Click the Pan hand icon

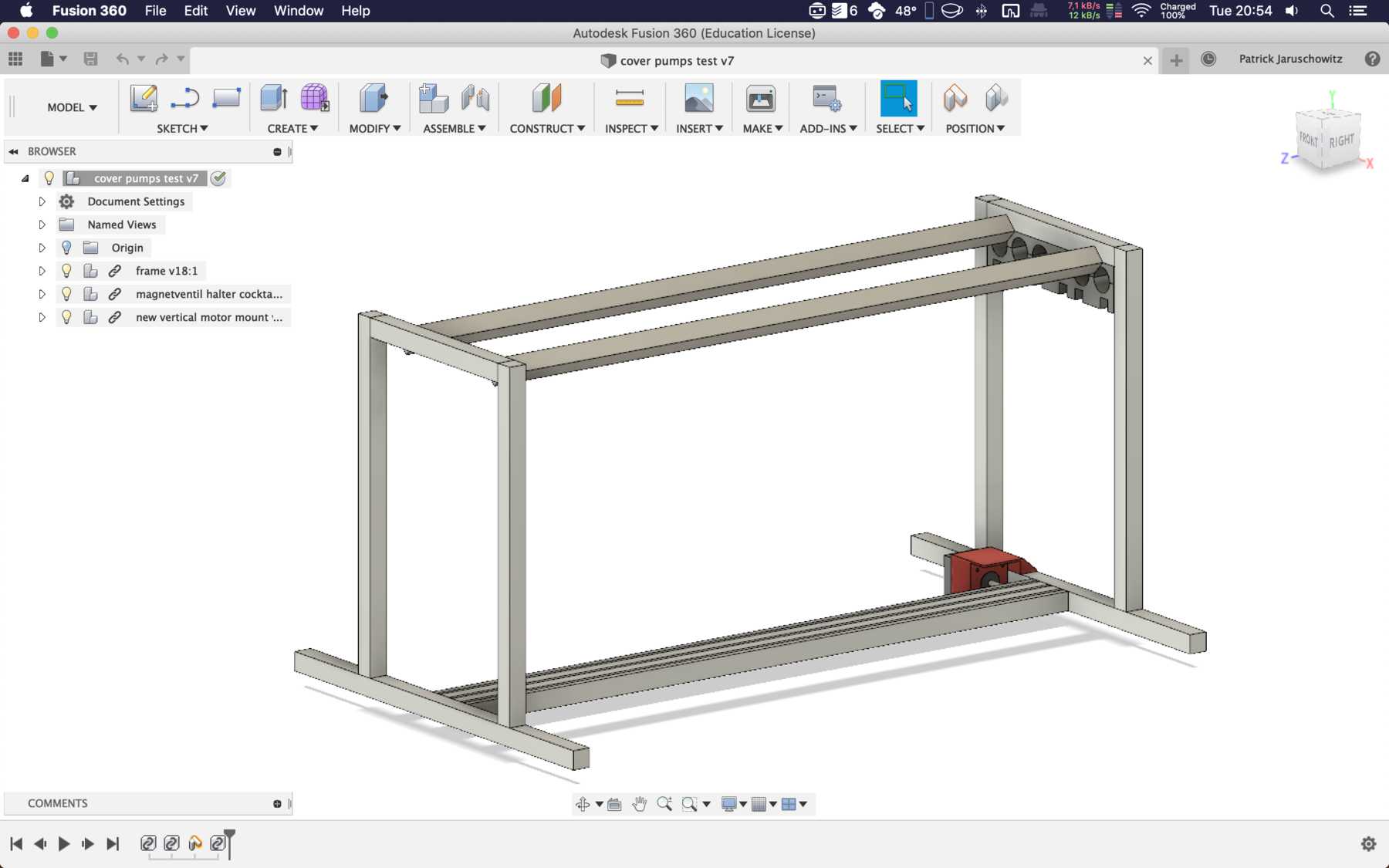pos(639,804)
